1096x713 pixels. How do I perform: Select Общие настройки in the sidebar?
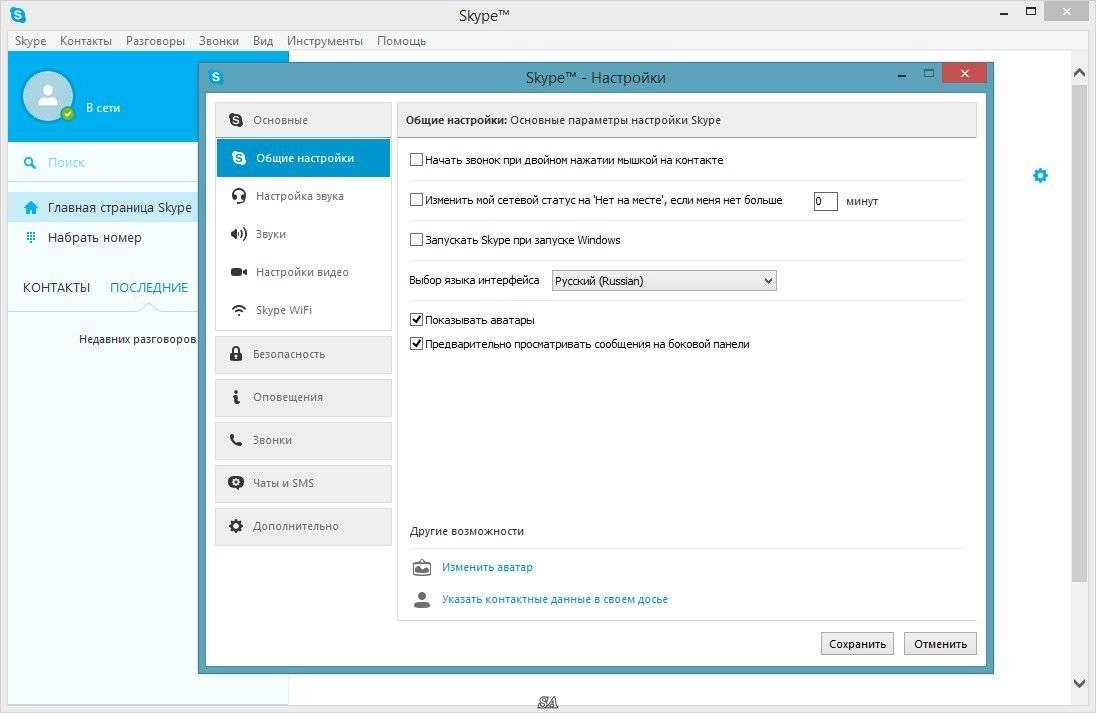tap(303, 158)
